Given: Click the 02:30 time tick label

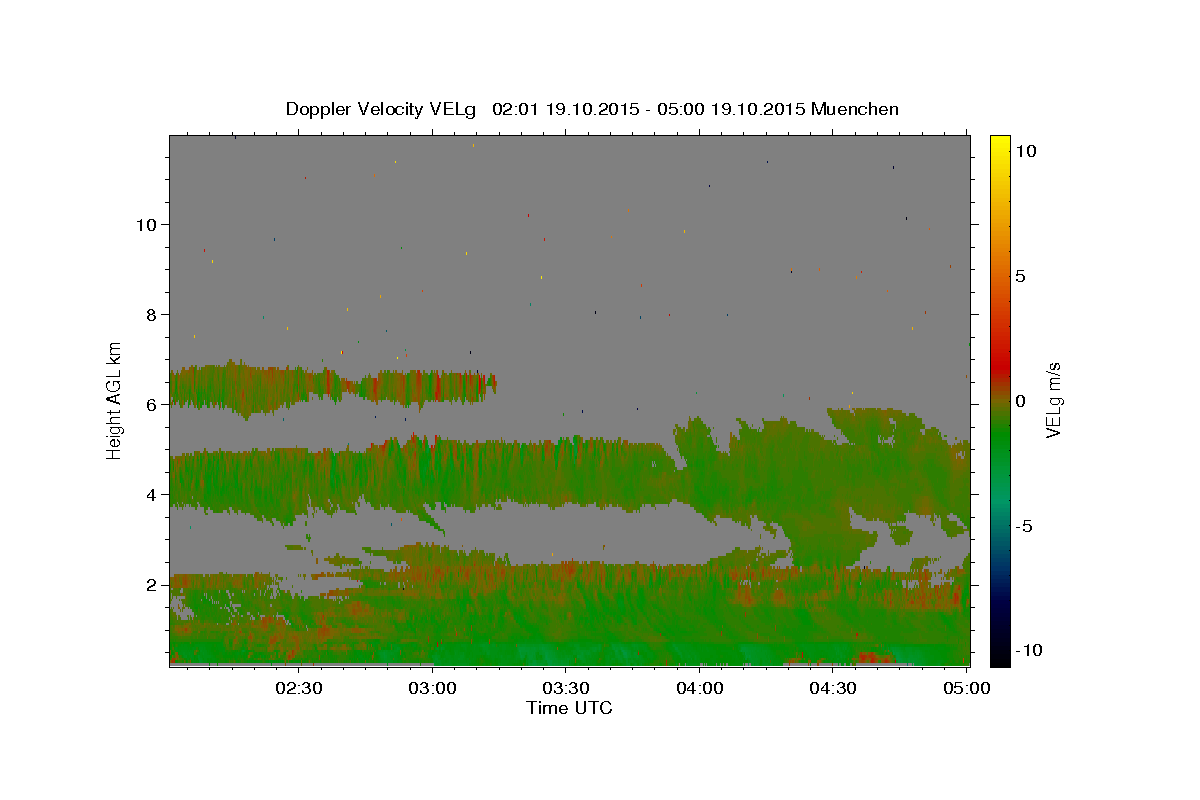Looking at the screenshot, I should coord(299,688).
